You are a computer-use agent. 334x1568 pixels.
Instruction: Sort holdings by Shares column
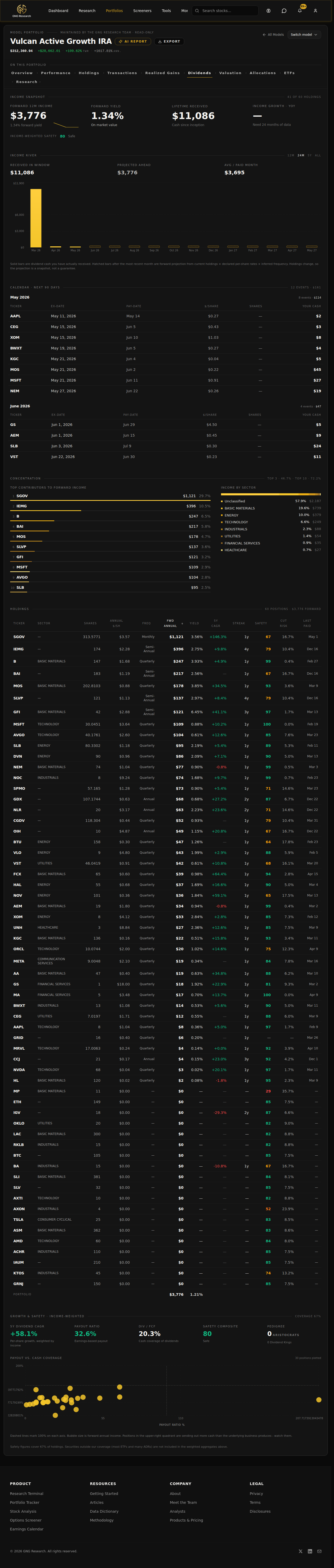point(90,623)
